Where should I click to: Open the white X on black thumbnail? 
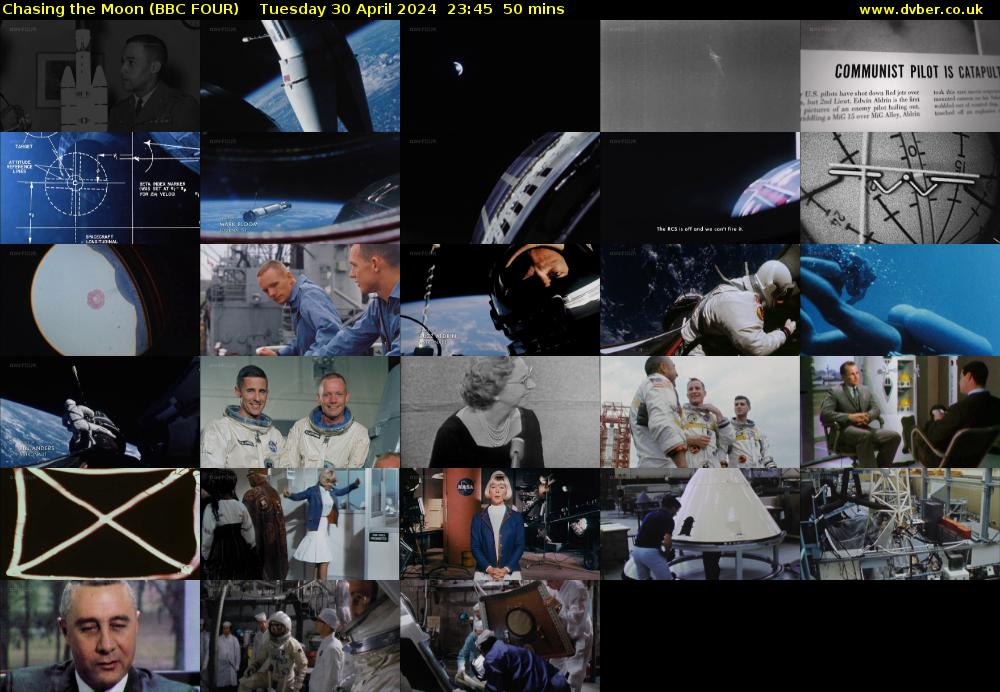(x=99, y=524)
